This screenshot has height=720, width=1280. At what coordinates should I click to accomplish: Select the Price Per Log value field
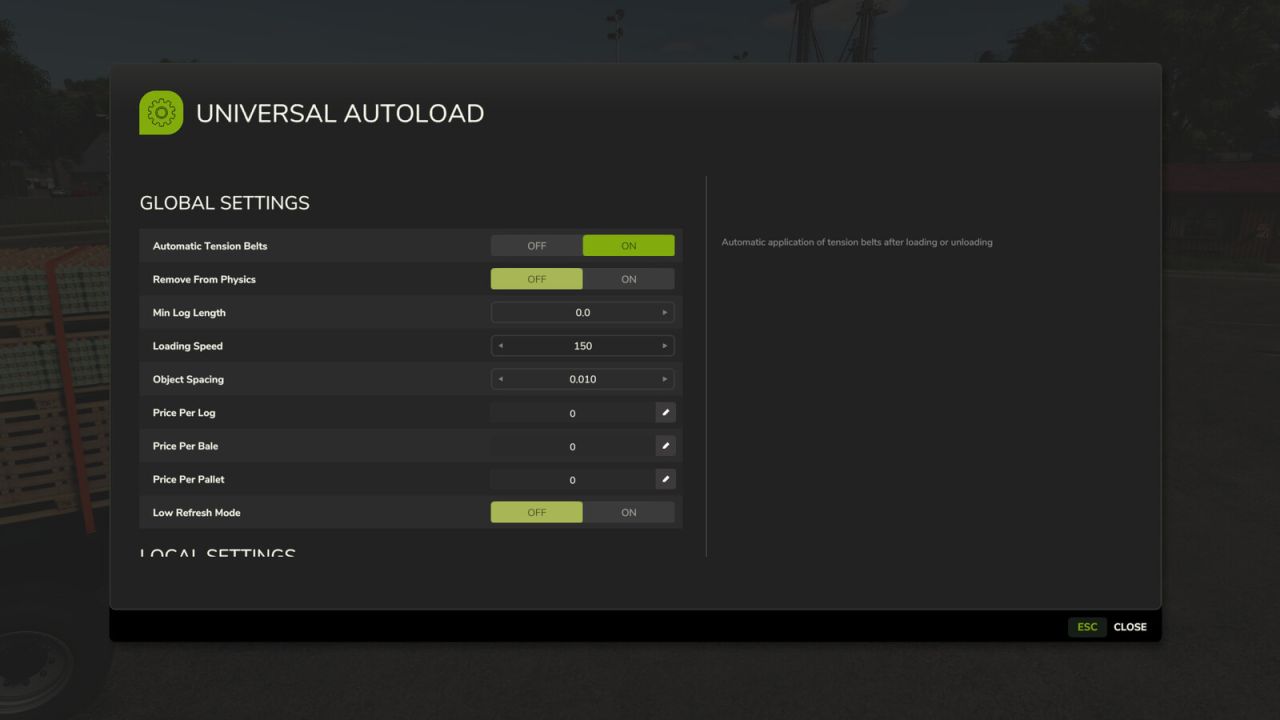pos(572,412)
